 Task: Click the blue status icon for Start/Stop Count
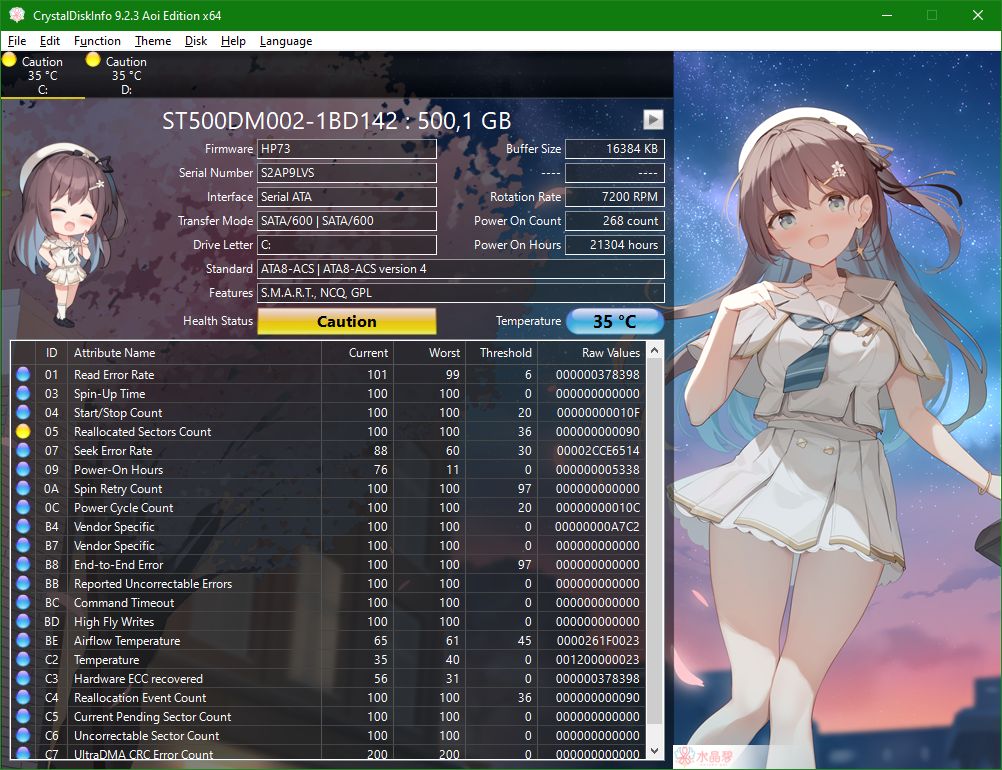pyautogui.click(x=23, y=412)
